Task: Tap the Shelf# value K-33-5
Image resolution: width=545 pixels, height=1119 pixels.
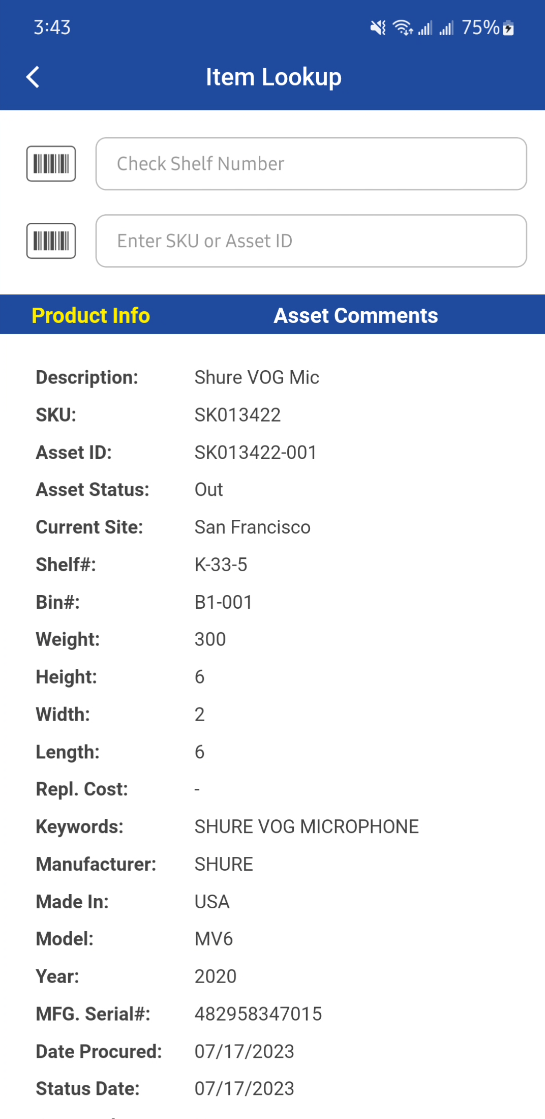Action: click(221, 565)
